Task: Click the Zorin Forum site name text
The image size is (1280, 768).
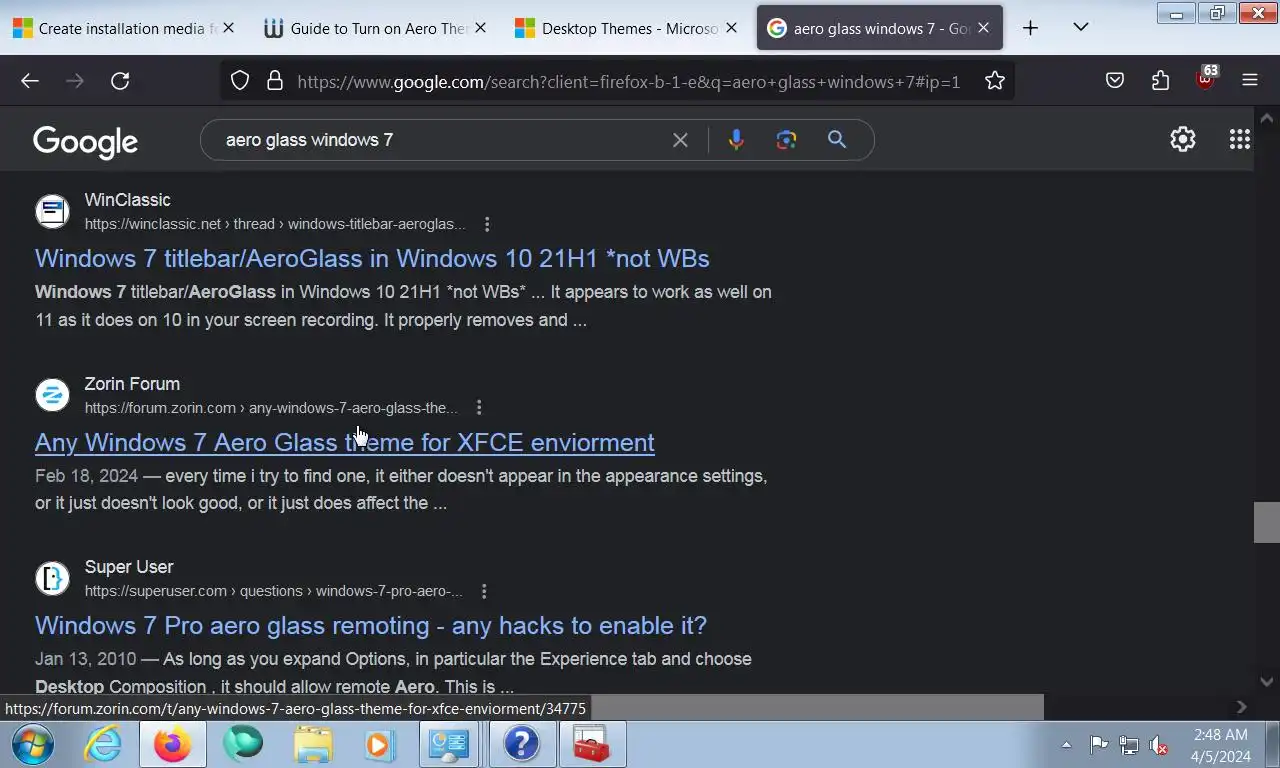Action: tap(132, 384)
